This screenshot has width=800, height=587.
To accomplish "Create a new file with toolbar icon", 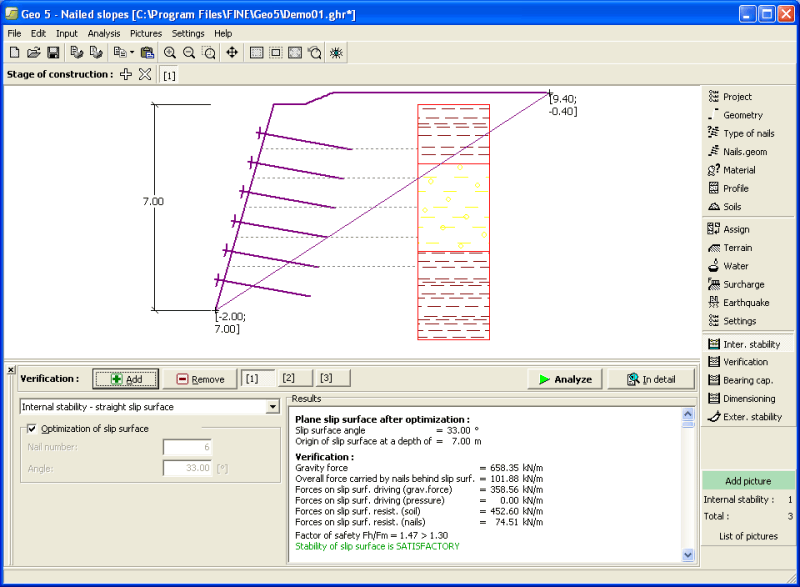I will click(x=14, y=53).
